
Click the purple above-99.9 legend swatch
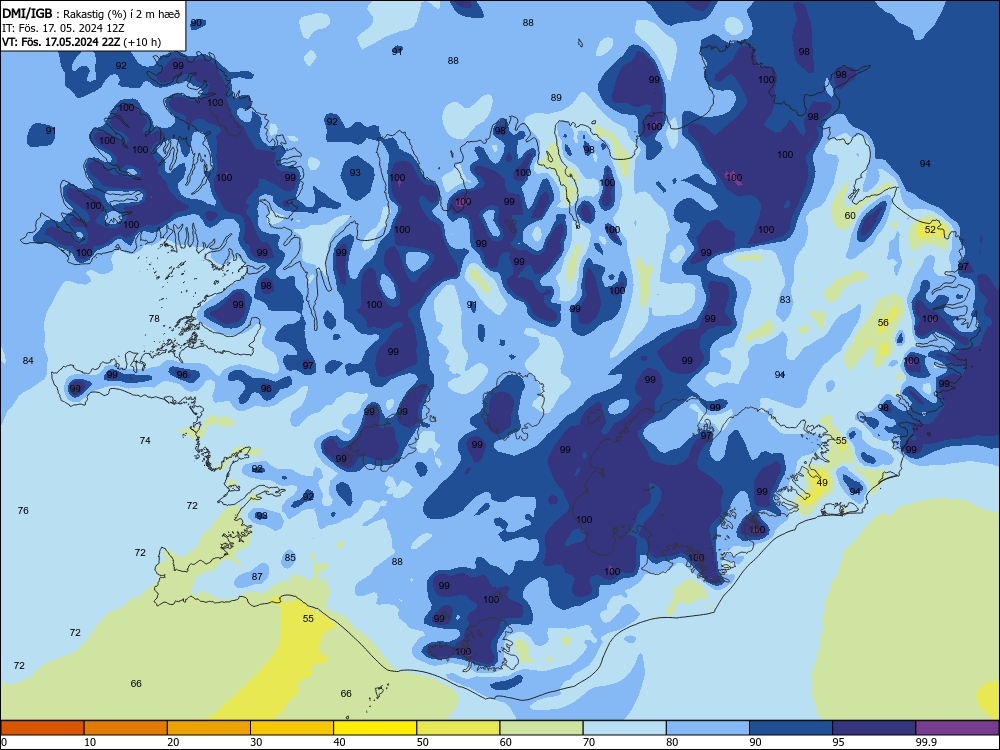(x=957, y=728)
